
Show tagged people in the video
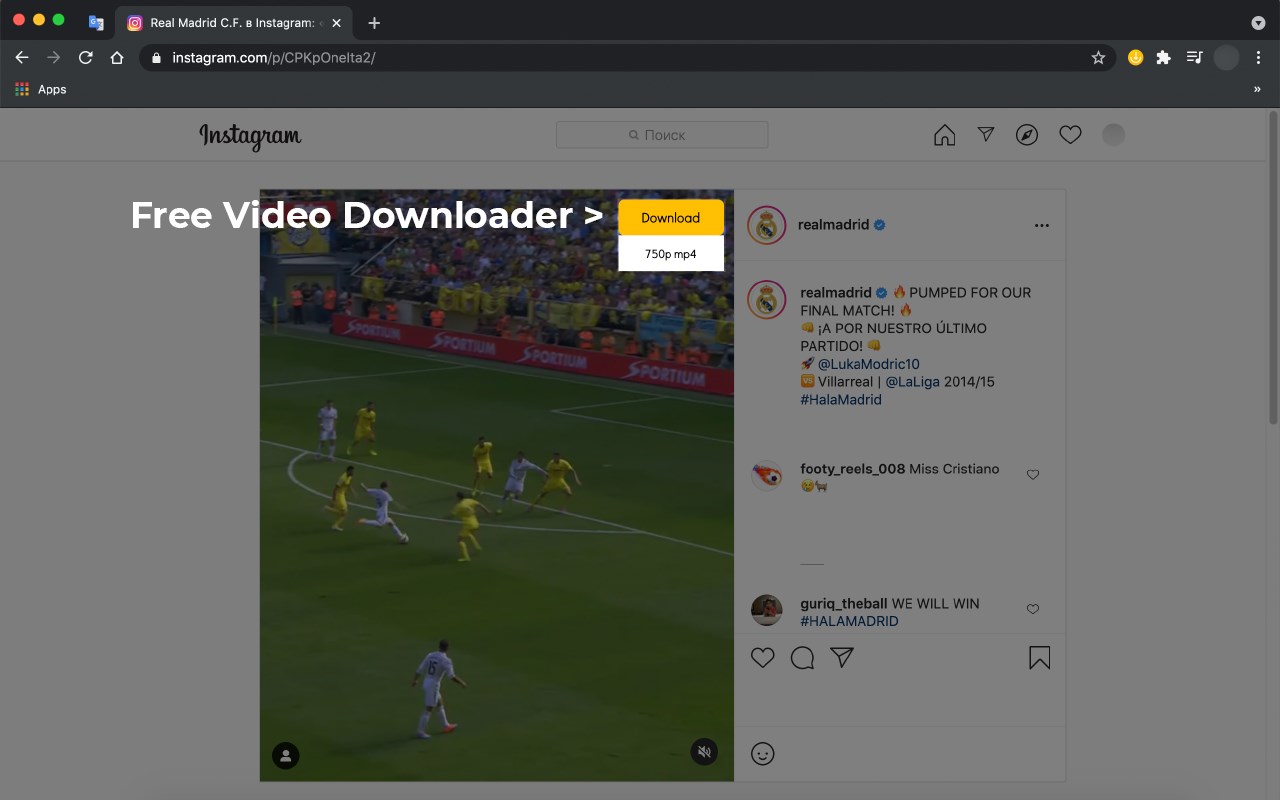[x=286, y=755]
